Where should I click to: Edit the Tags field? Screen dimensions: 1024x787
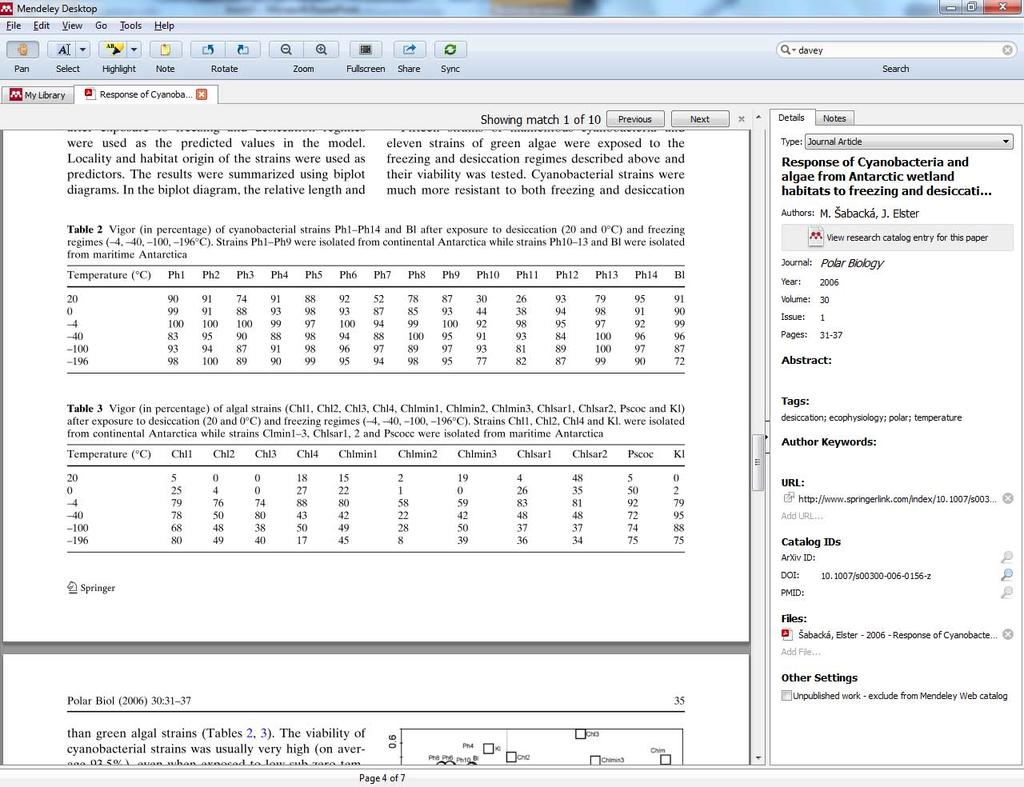point(871,418)
